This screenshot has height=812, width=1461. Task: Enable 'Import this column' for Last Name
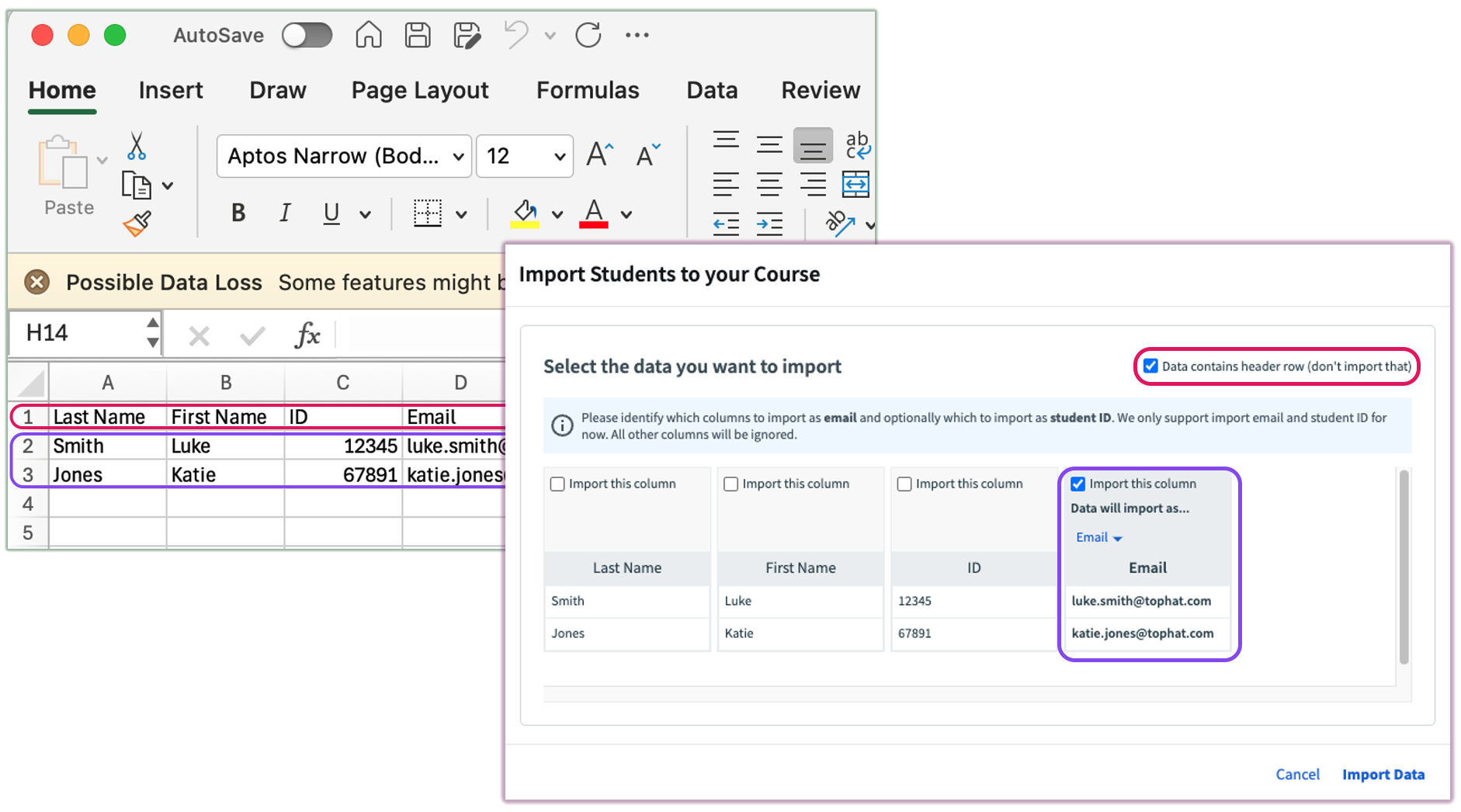click(557, 483)
